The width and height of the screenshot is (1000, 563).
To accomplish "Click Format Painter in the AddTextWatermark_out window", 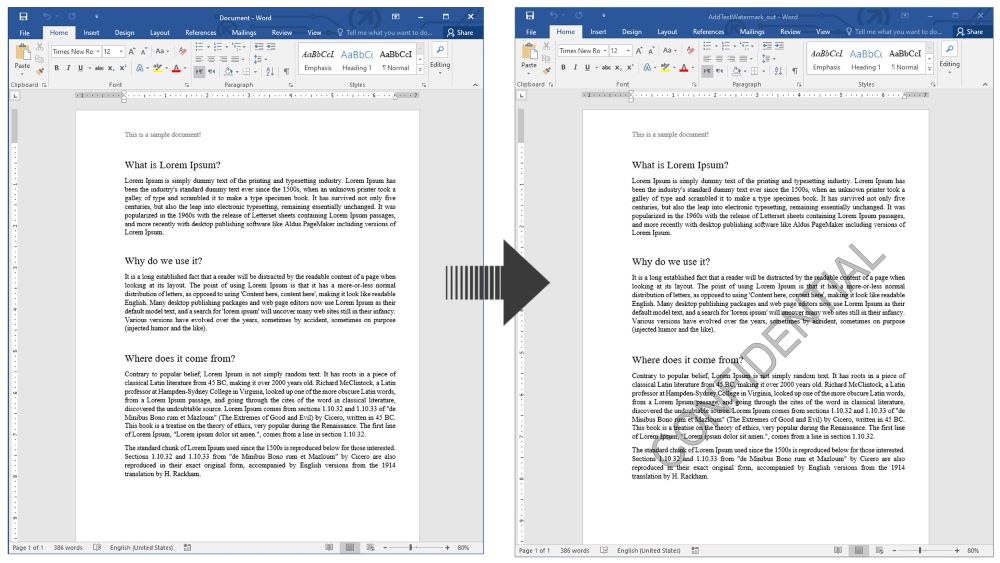I will pyautogui.click(x=547, y=71).
